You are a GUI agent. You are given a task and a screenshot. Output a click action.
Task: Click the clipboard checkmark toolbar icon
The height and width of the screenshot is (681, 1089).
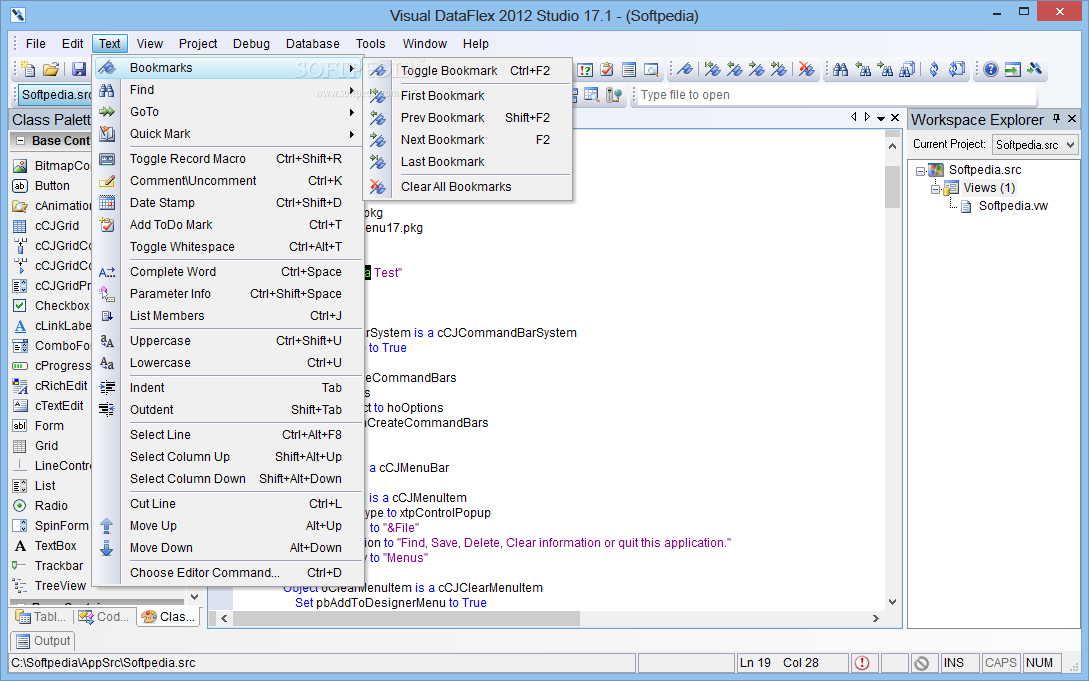coord(607,69)
